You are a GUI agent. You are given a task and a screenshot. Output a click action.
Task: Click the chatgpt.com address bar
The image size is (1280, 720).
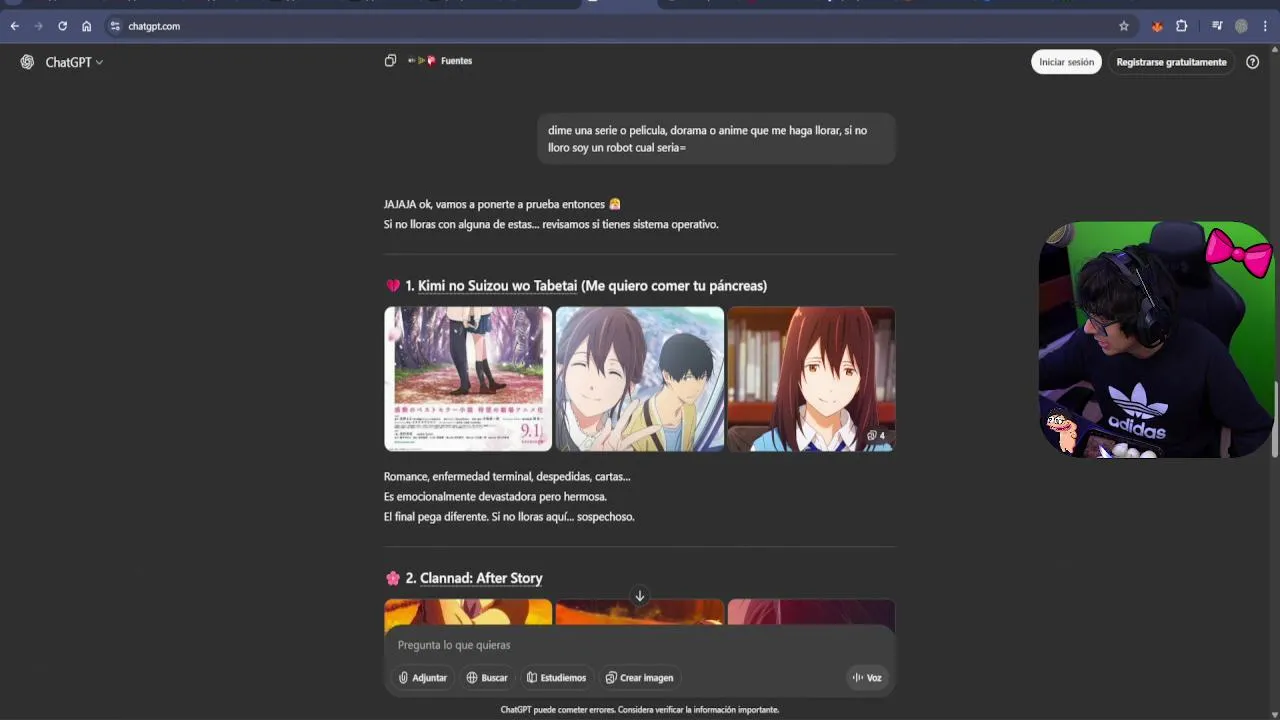620,26
